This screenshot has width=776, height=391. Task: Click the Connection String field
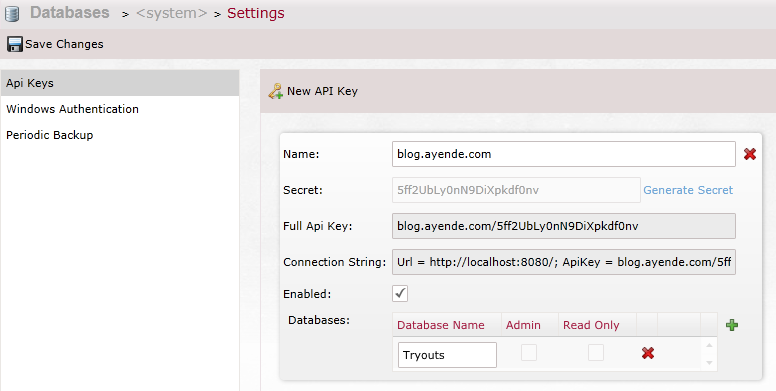pos(564,262)
